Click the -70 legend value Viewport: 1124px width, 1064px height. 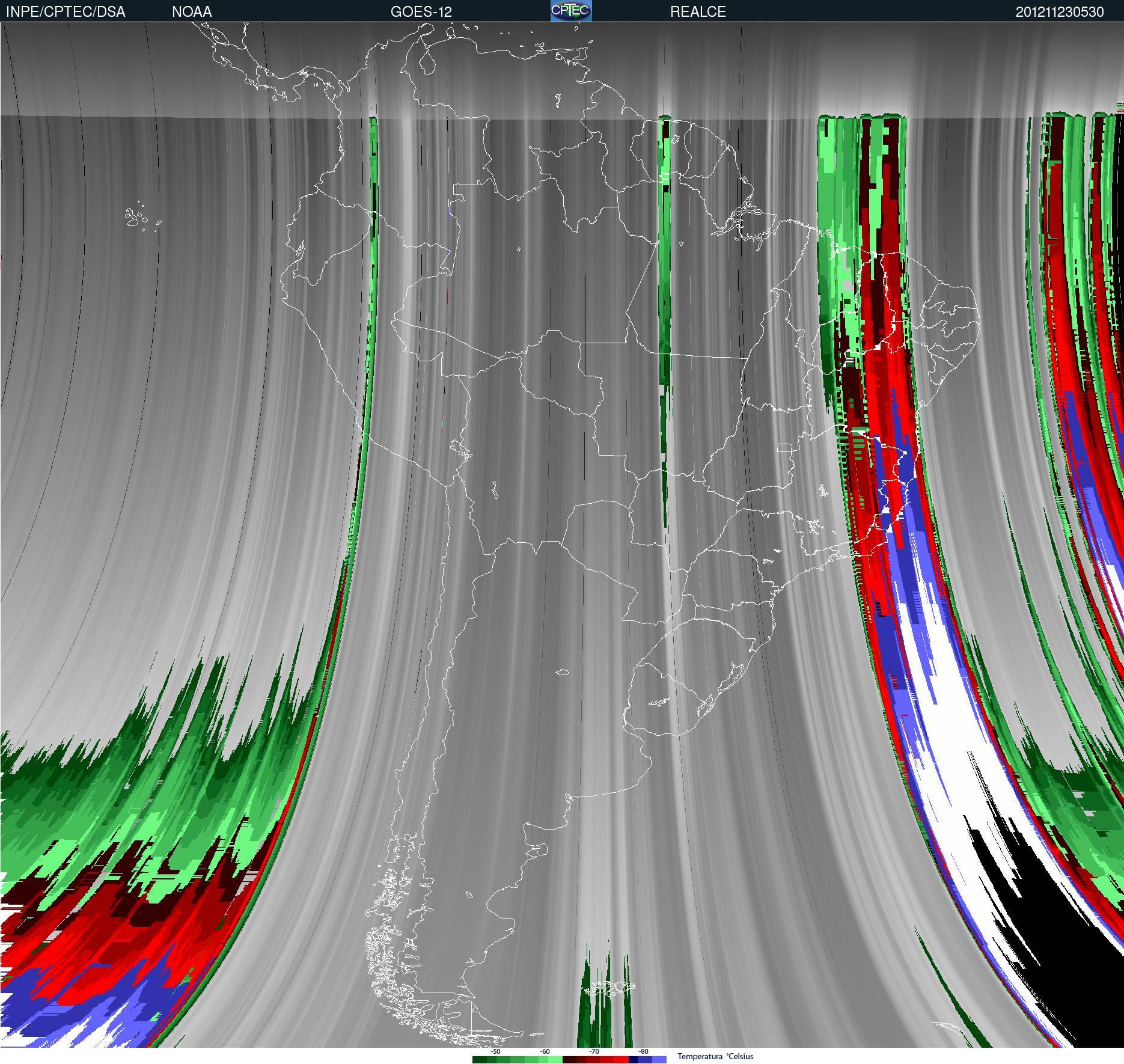click(x=594, y=1051)
